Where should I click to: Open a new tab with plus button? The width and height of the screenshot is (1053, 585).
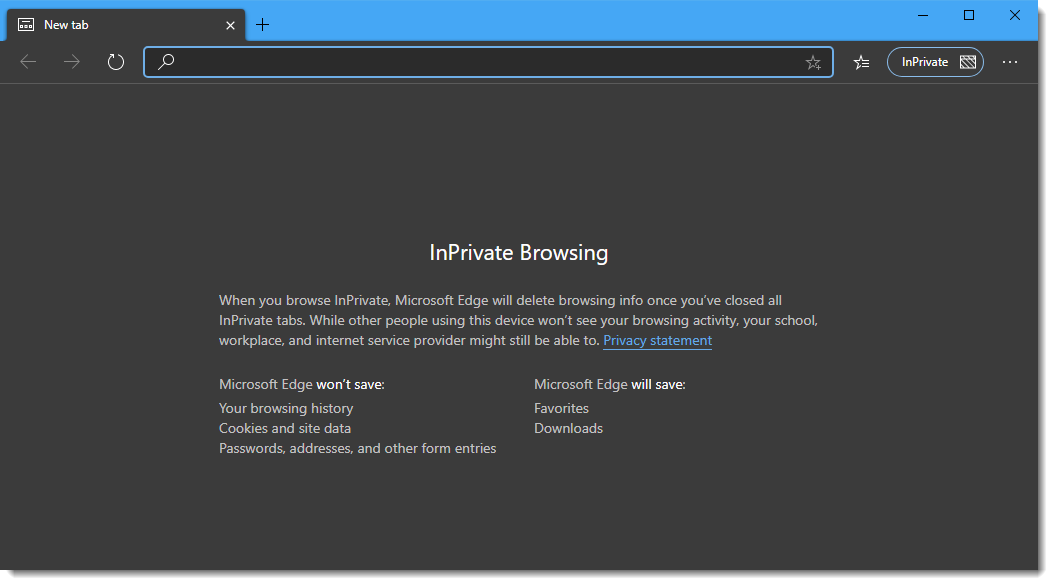(x=263, y=25)
